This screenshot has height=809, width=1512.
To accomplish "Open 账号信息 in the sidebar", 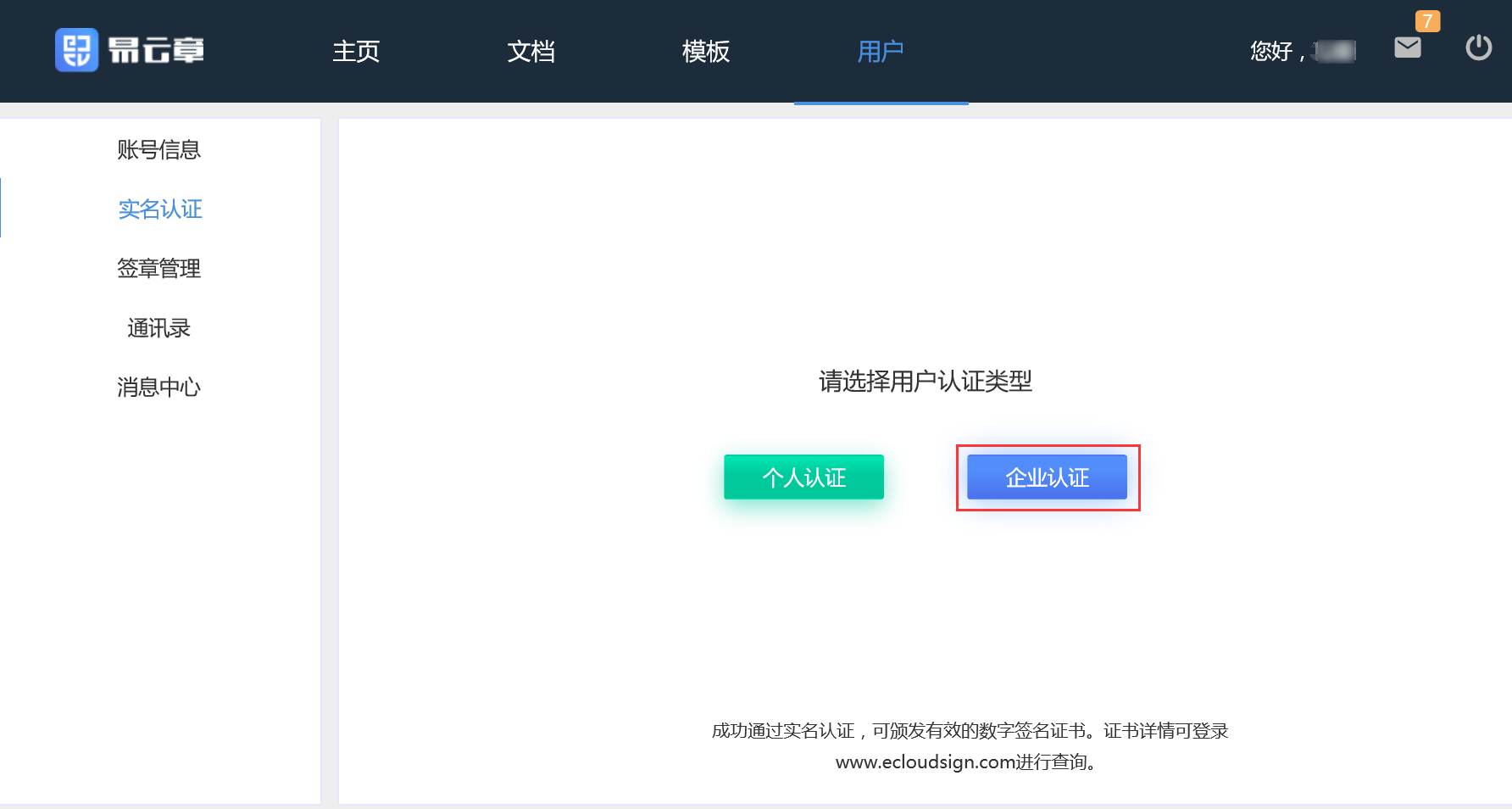I will click(159, 150).
